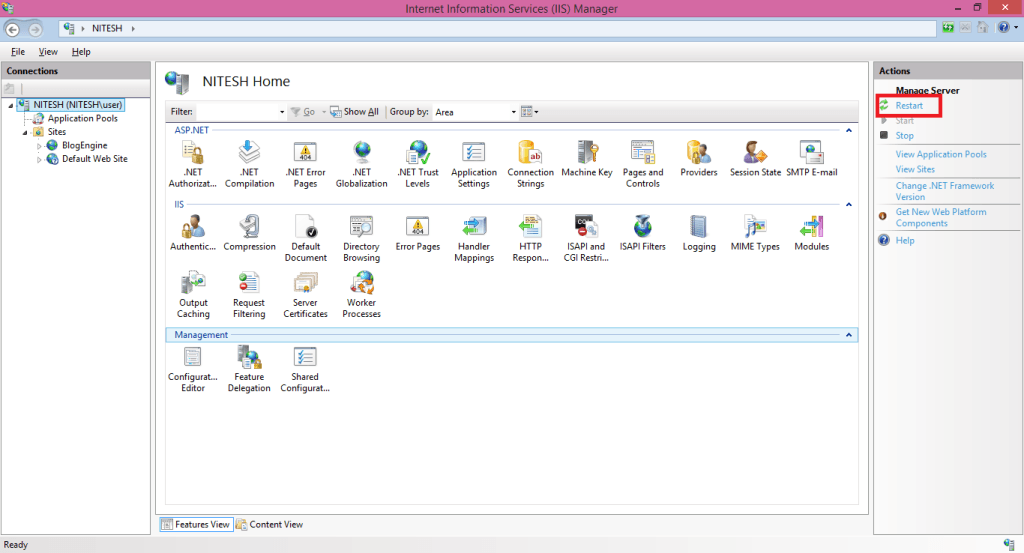1024x553 pixels.
Task: Open SMTP E-mail feature
Action: [812, 159]
